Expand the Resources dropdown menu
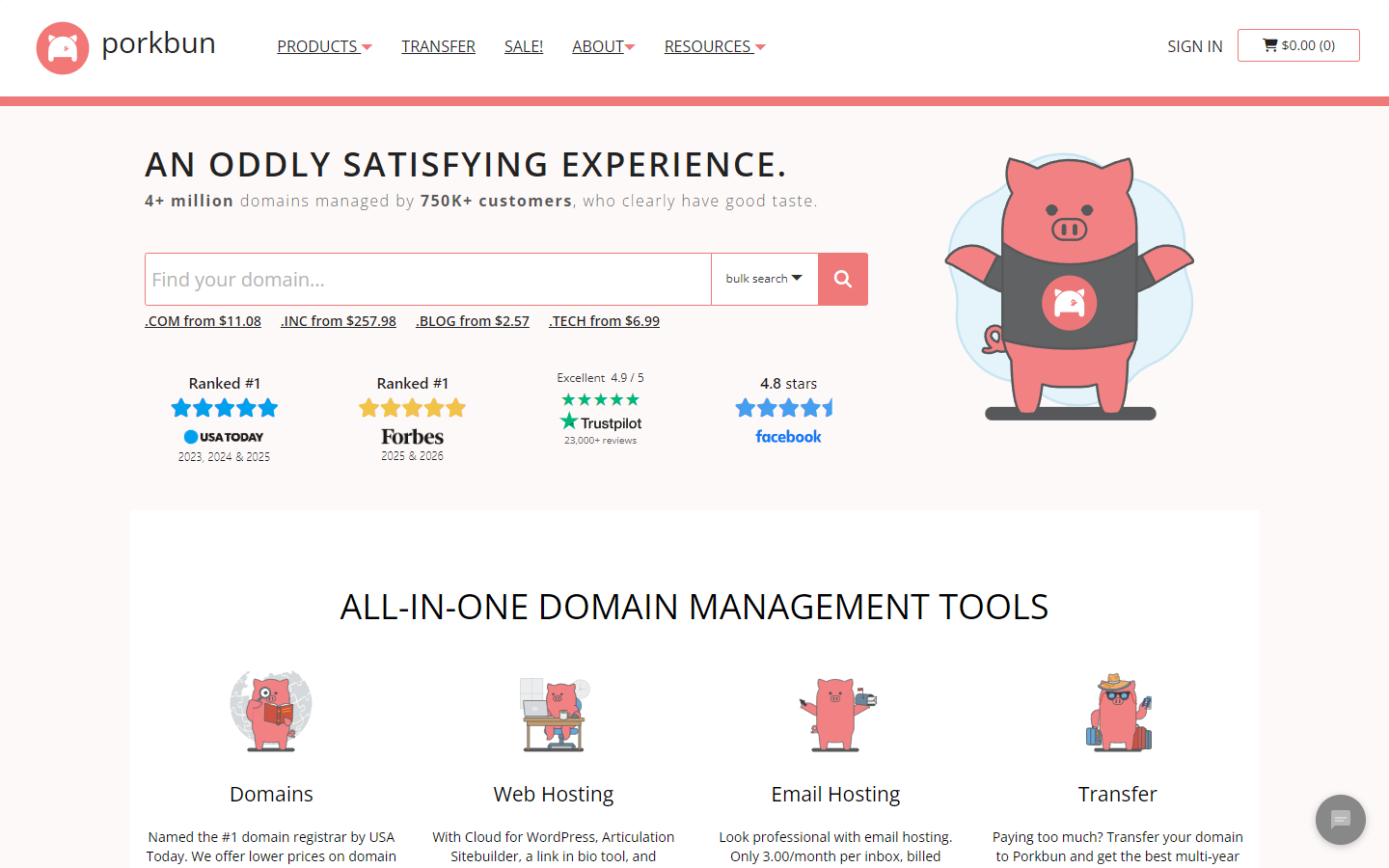Image resolution: width=1389 pixels, height=868 pixels. [x=715, y=46]
